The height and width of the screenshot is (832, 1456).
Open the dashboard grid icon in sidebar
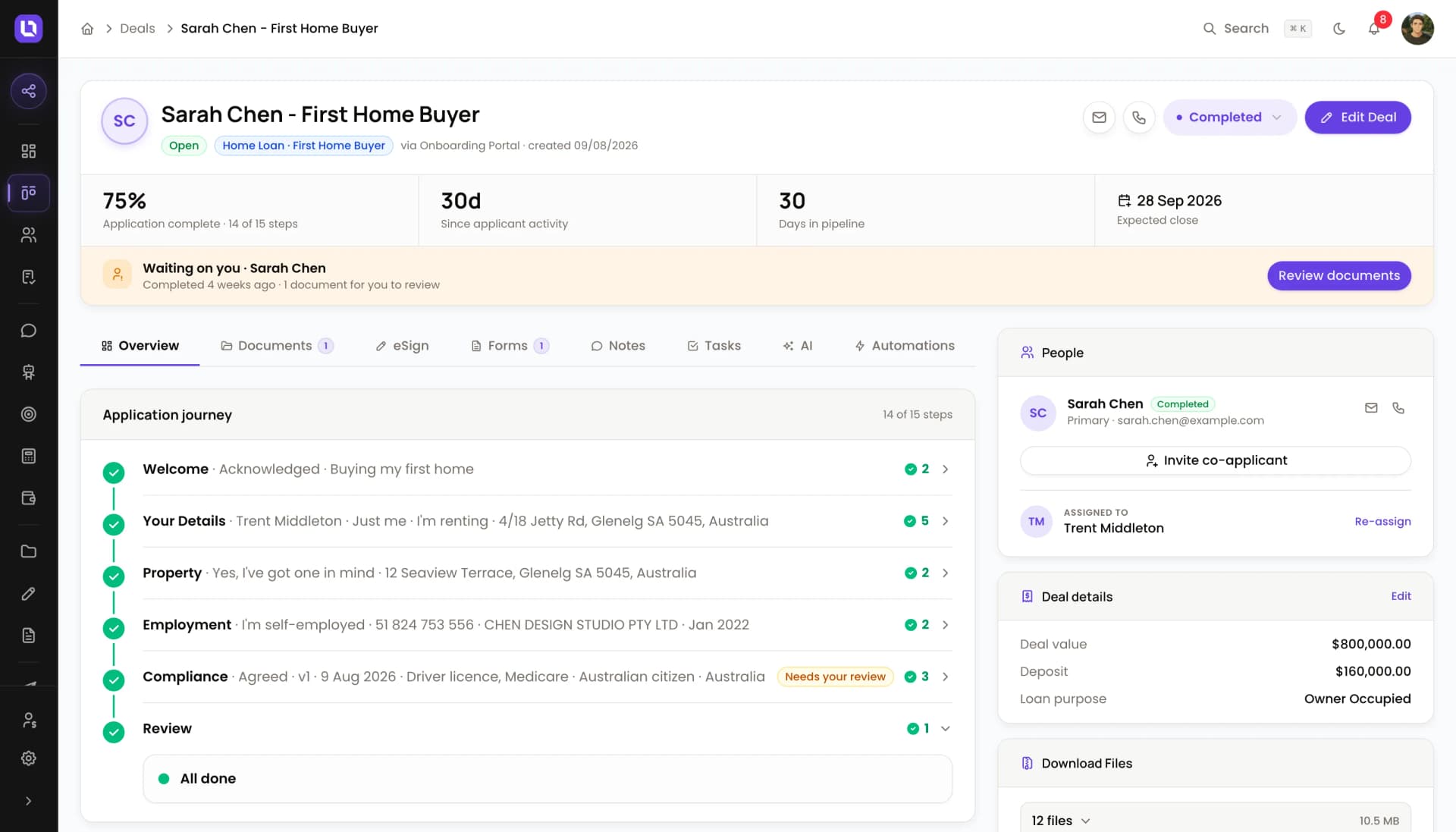tap(29, 151)
